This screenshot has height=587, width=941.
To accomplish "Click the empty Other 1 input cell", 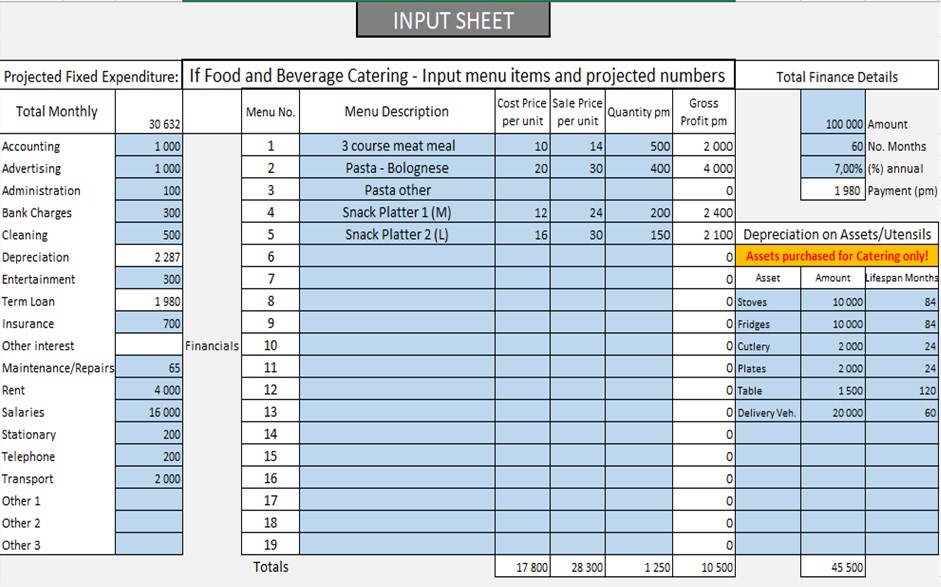I will [x=149, y=501].
